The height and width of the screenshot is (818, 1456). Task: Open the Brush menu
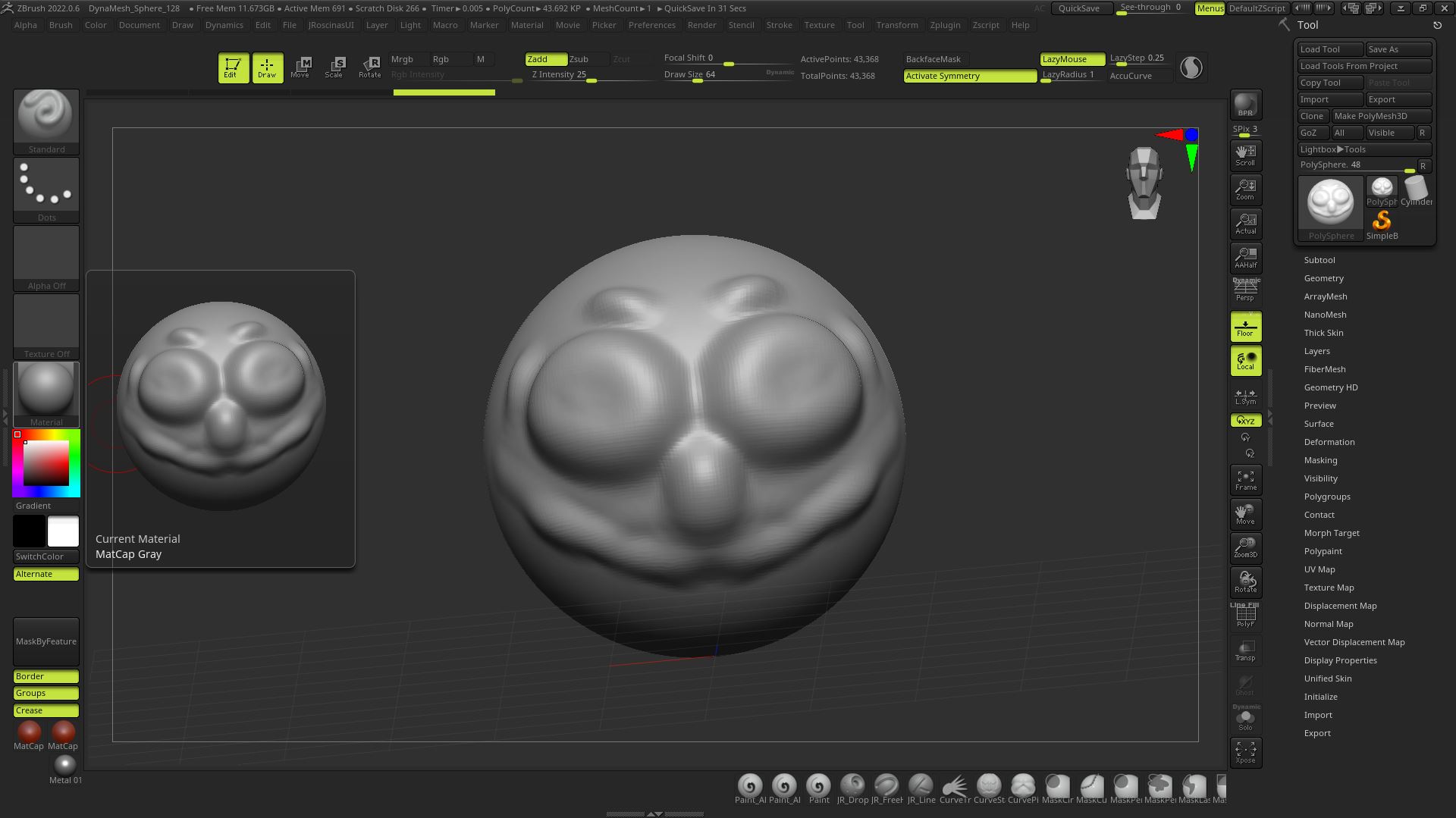coord(61,25)
